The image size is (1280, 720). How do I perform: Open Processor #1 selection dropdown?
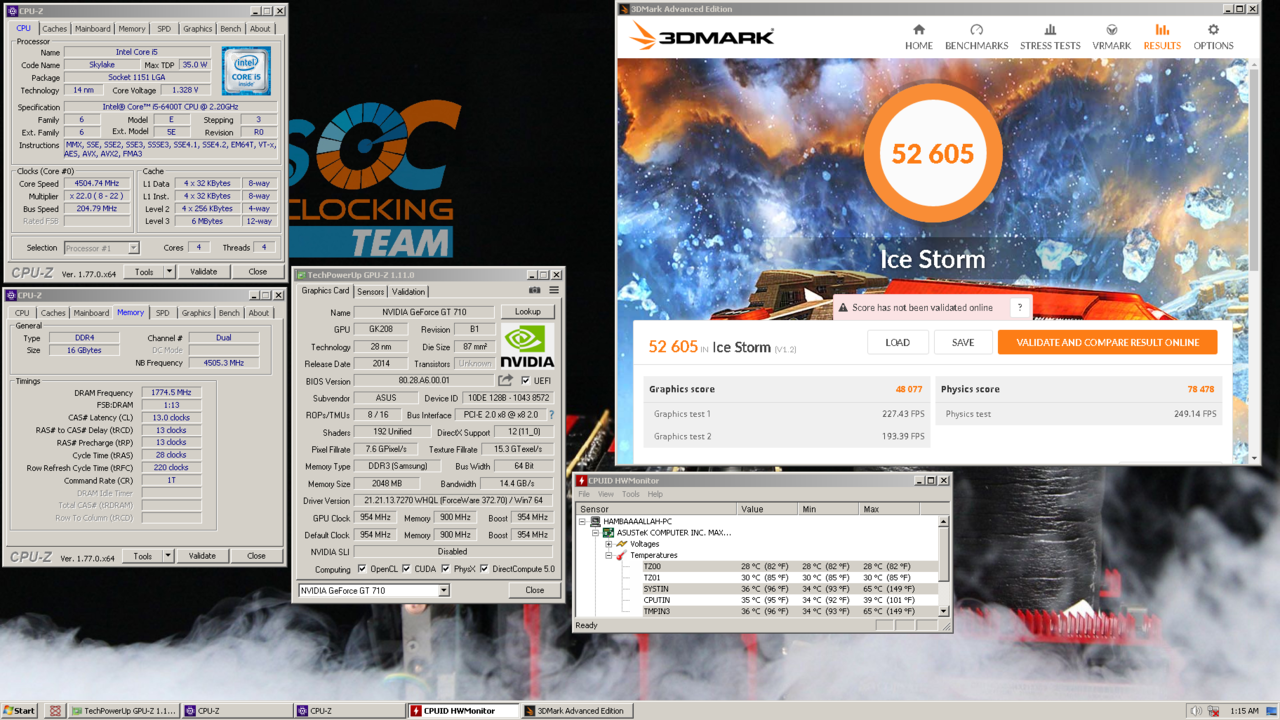tap(132, 248)
